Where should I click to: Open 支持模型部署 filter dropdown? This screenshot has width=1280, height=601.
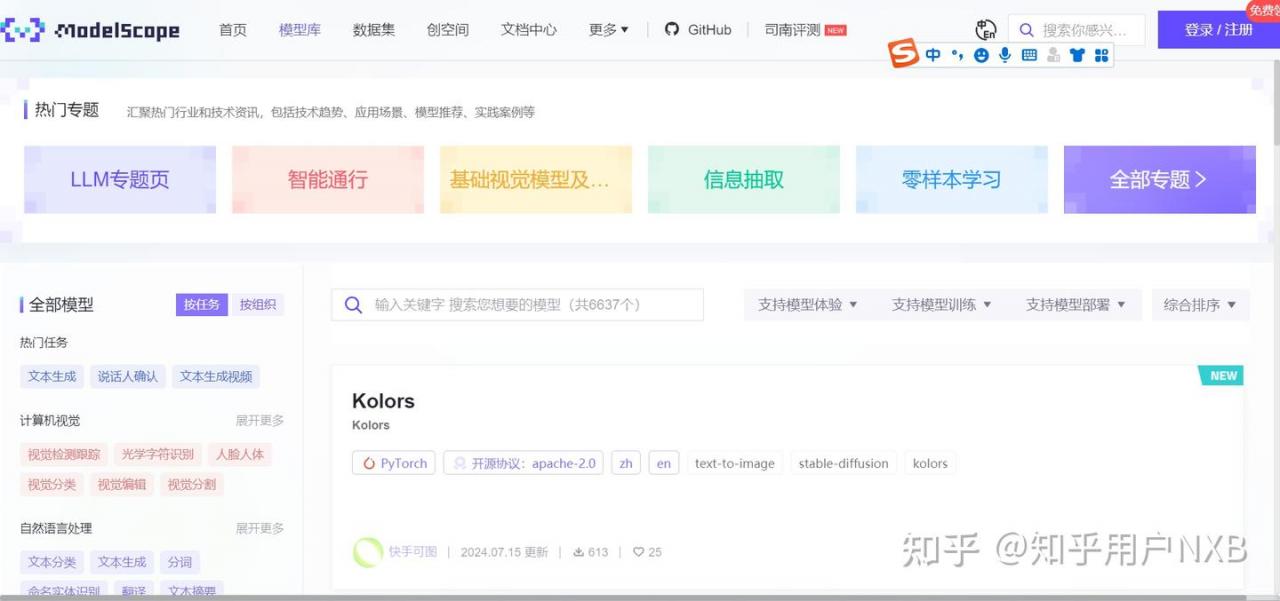pos(1076,305)
